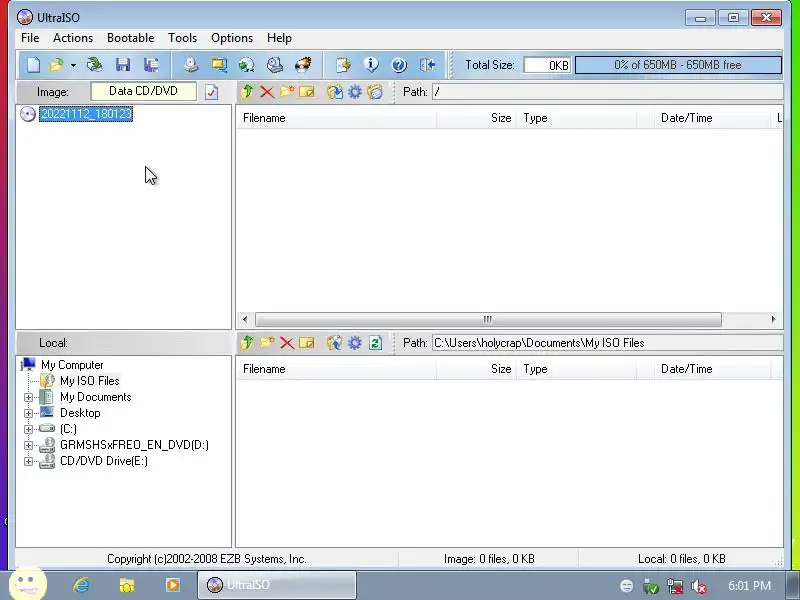The image size is (800, 600).
Task: Expand the CD/DVD Drive(E:) node
Action: click(29, 461)
